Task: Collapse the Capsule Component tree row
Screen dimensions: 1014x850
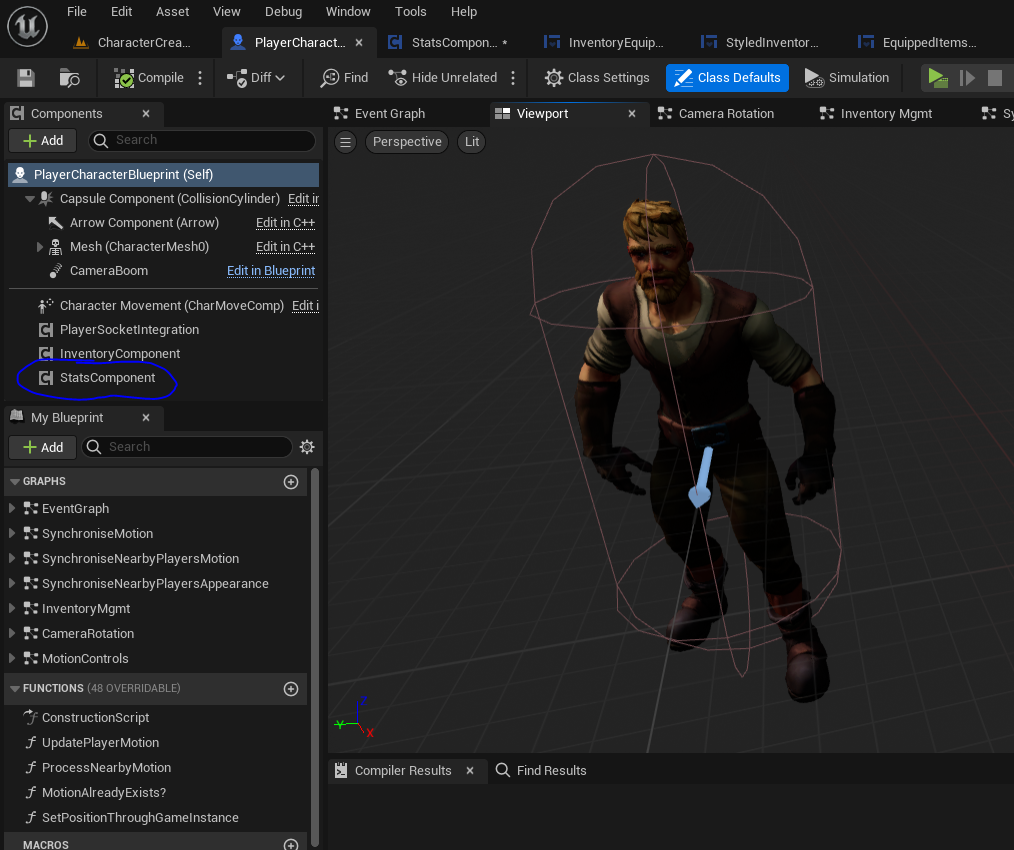Action: tap(29, 199)
